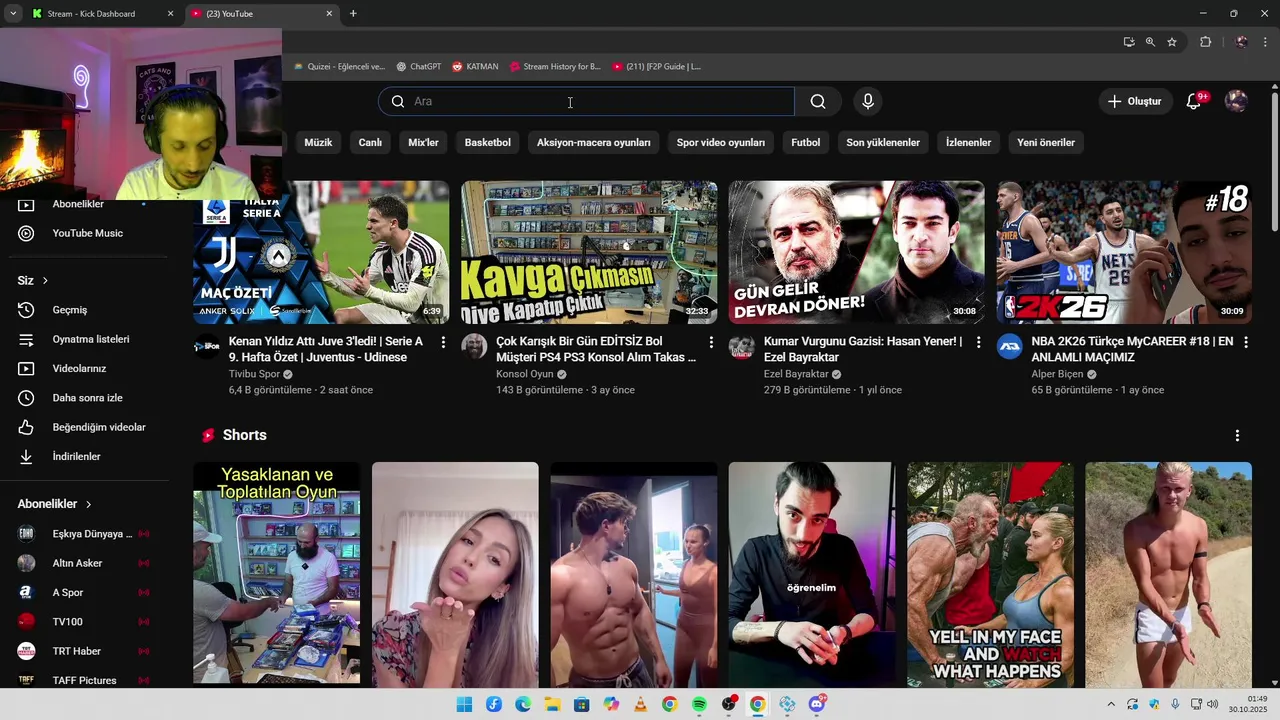Screen dimensions: 1280x720
Task: Open Spotify from the Windows taskbar
Action: (x=699, y=704)
